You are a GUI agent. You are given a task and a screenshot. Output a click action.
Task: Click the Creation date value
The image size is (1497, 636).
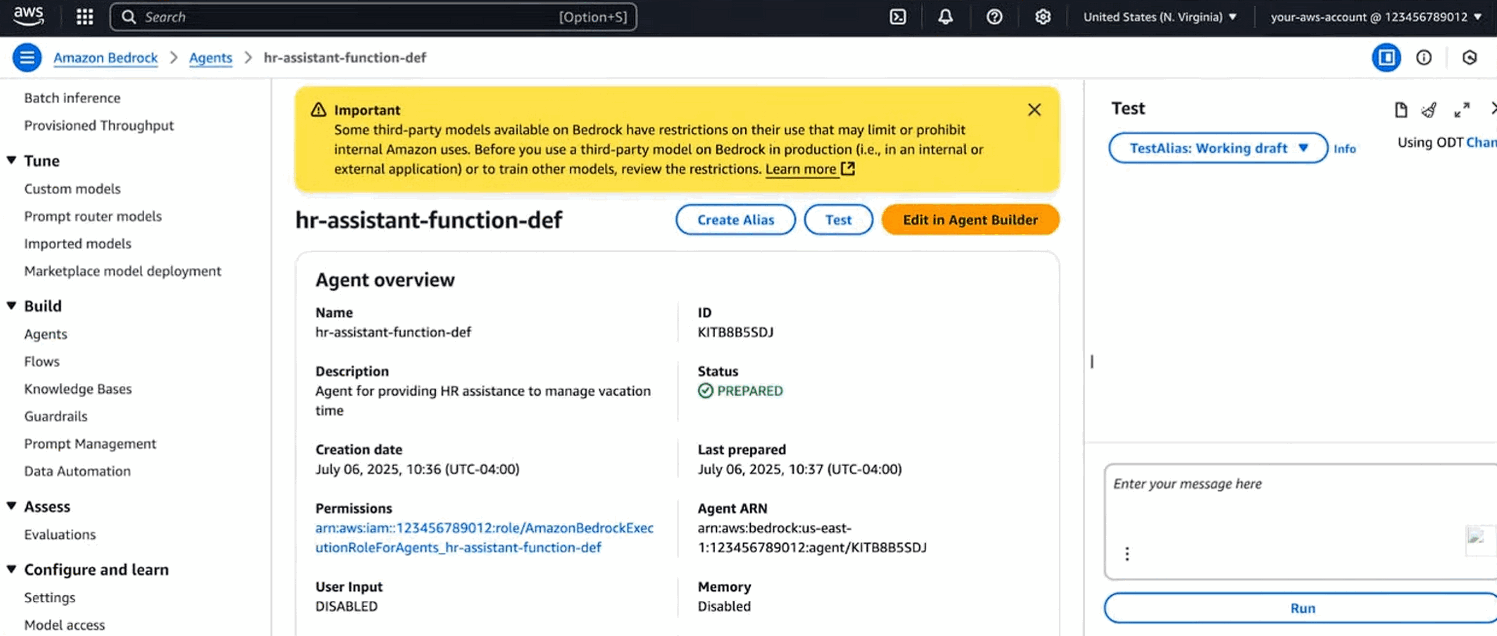point(417,469)
